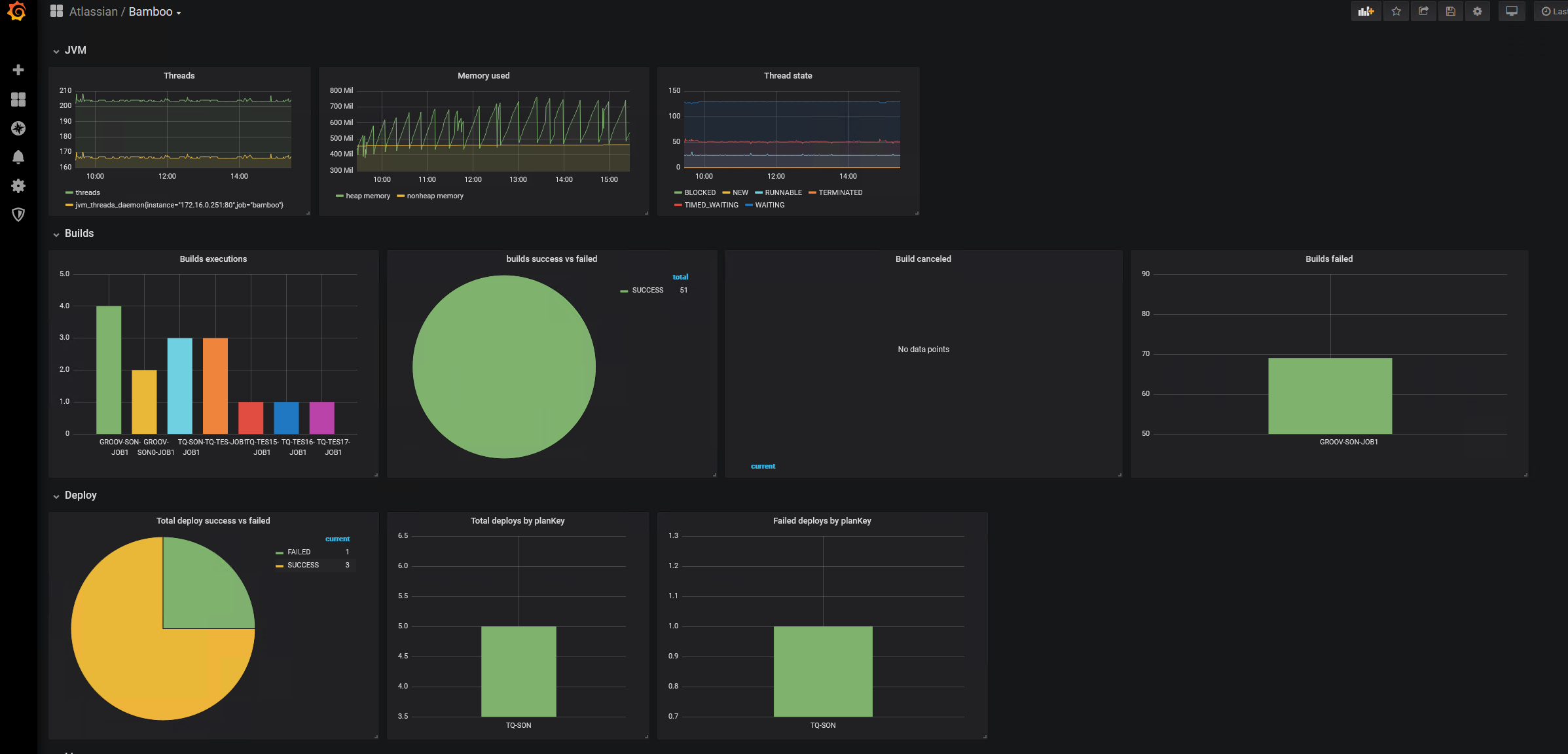Open the Explore compass icon

pyautogui.click(x=18, y=128)
